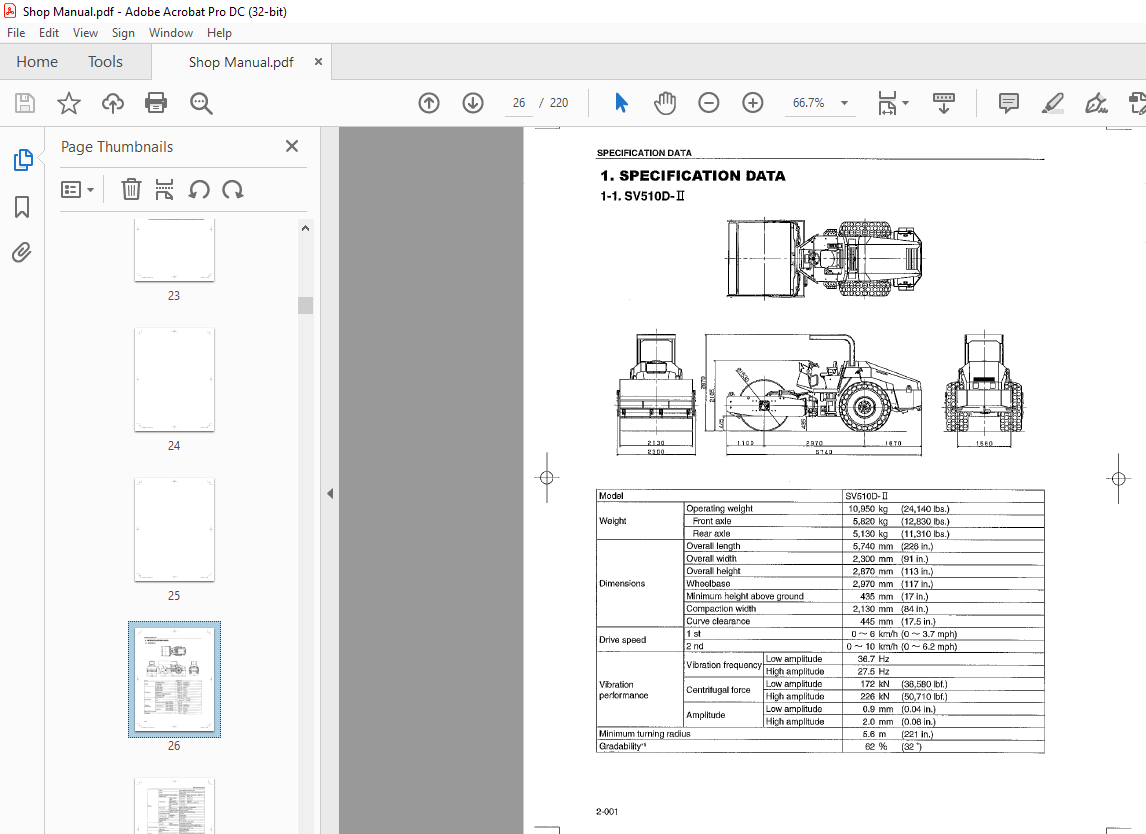Open the Bookmarks sidebar icon
The image size is (1146, 834).
point(22,207)
